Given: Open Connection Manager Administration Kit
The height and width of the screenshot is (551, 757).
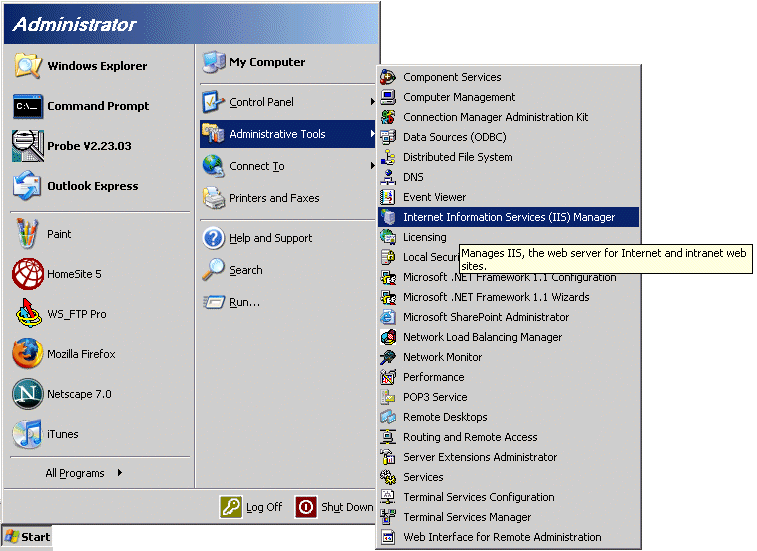Looking at the screenshot, I should coord(508,117).
